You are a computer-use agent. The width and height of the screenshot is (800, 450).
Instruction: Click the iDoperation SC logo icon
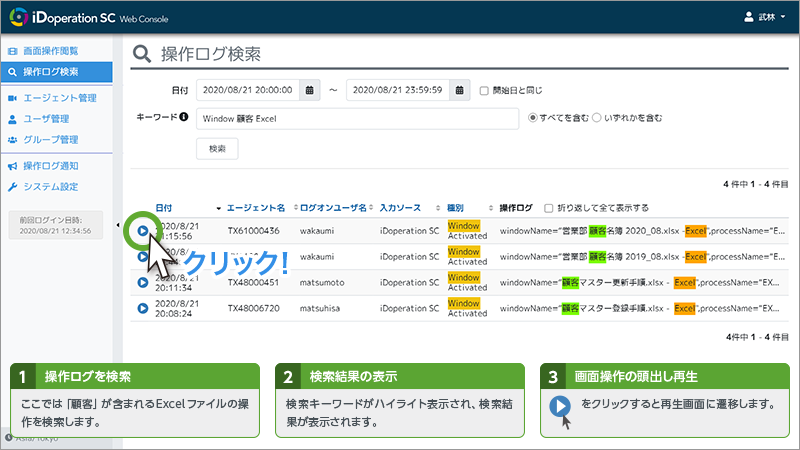pyautogui.click(x=18, y=17)
